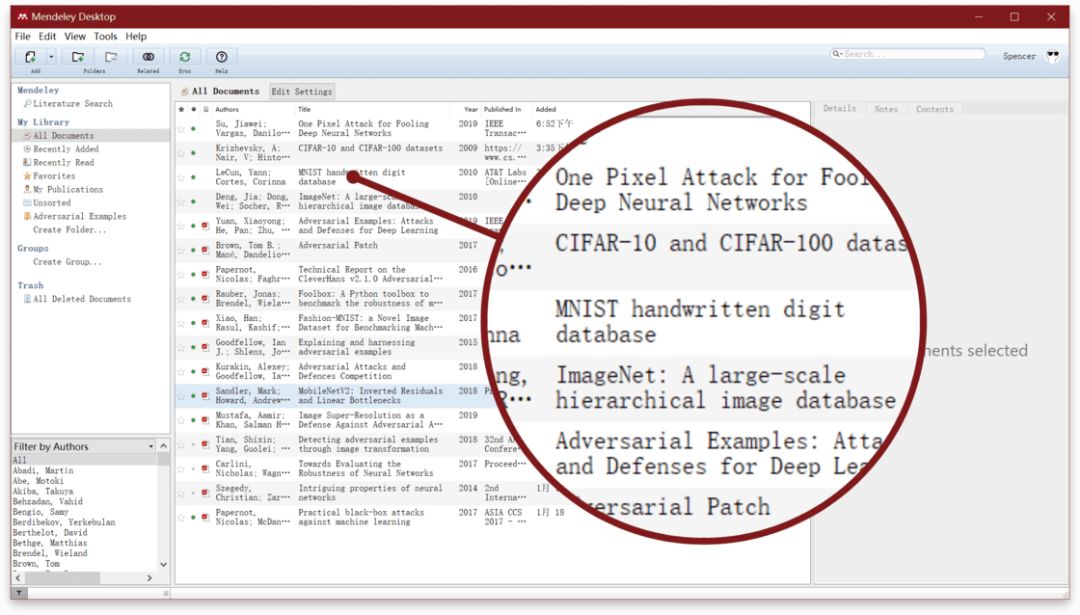Click the create new folder toolbar icon
The image size is (1080, 615).
[78, 57]
